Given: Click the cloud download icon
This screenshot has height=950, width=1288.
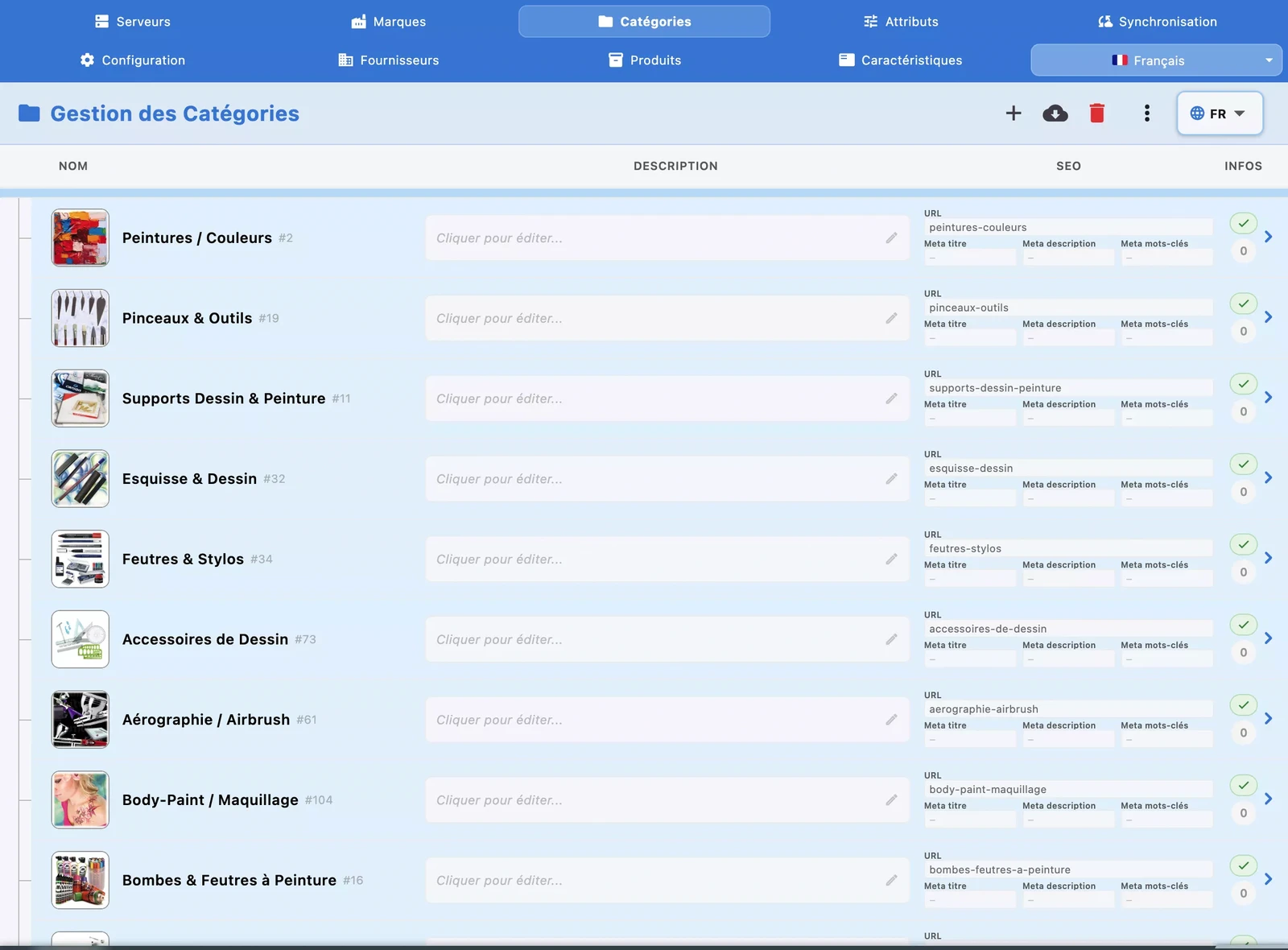Looking at the screenshot, I should [1055, 114].
